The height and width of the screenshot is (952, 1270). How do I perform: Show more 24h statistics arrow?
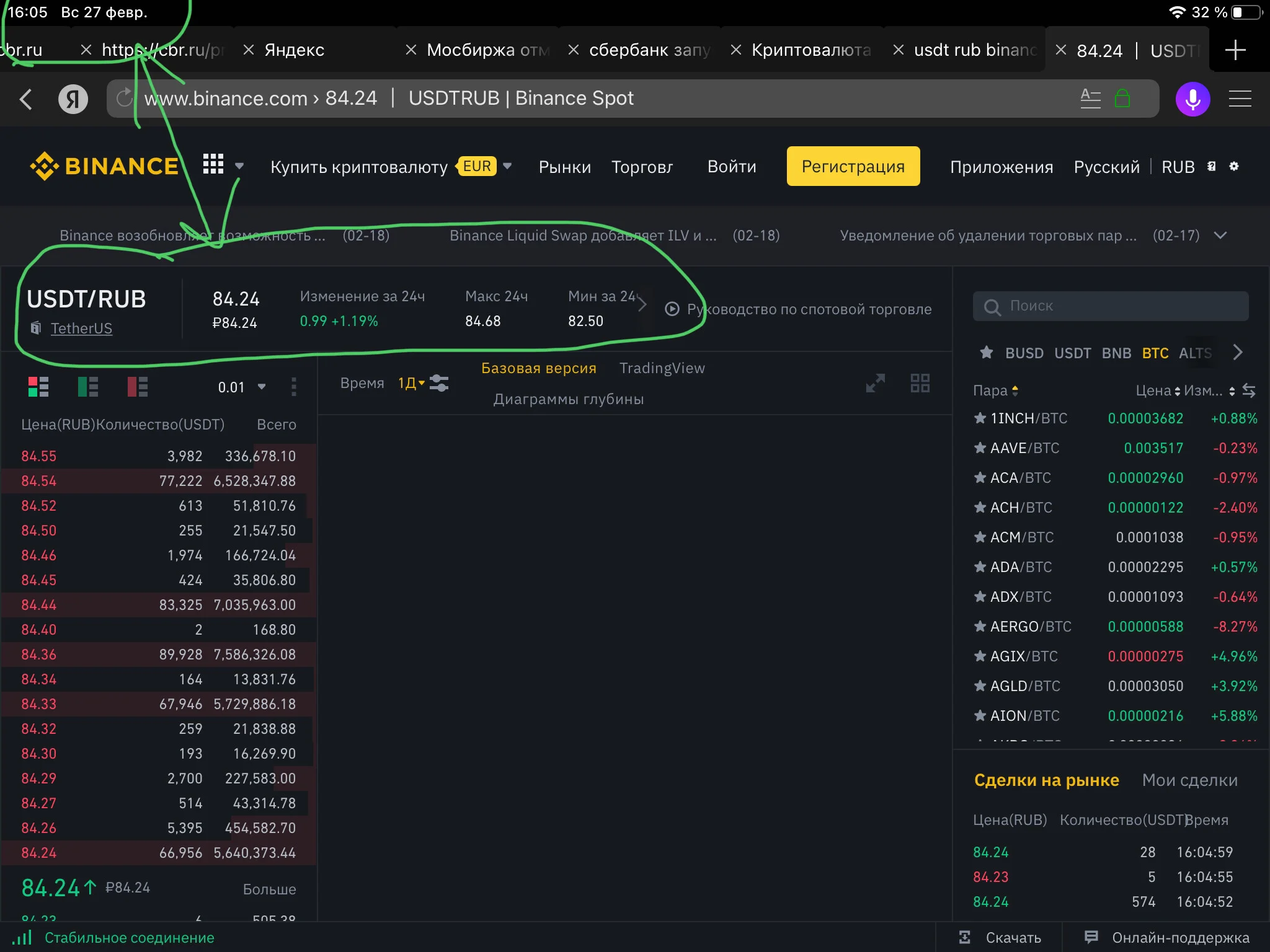[x=642, y=304]
